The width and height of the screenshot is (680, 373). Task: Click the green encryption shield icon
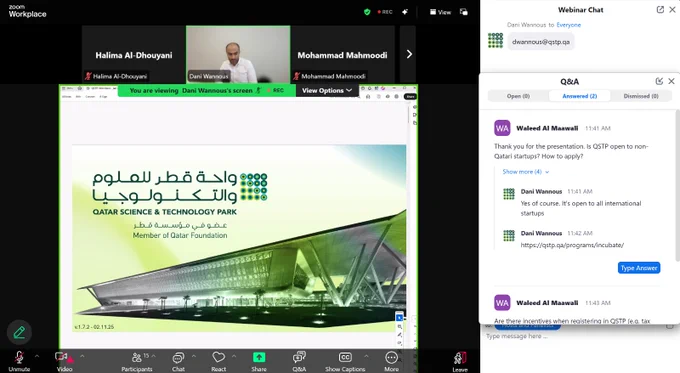point(367,12)
